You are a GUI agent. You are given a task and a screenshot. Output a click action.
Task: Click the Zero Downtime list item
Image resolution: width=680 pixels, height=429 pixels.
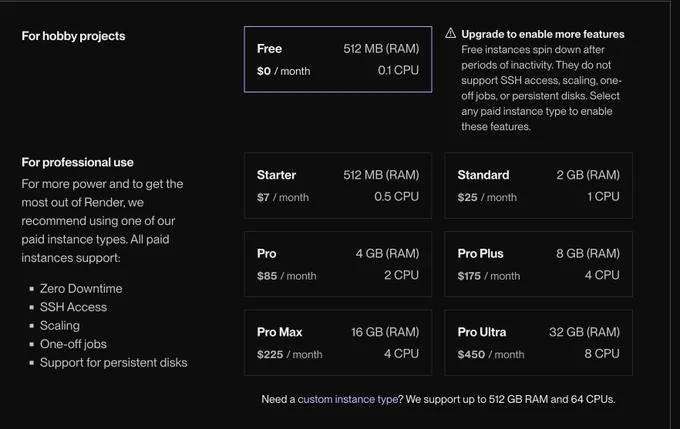click(x=81, y=288)
